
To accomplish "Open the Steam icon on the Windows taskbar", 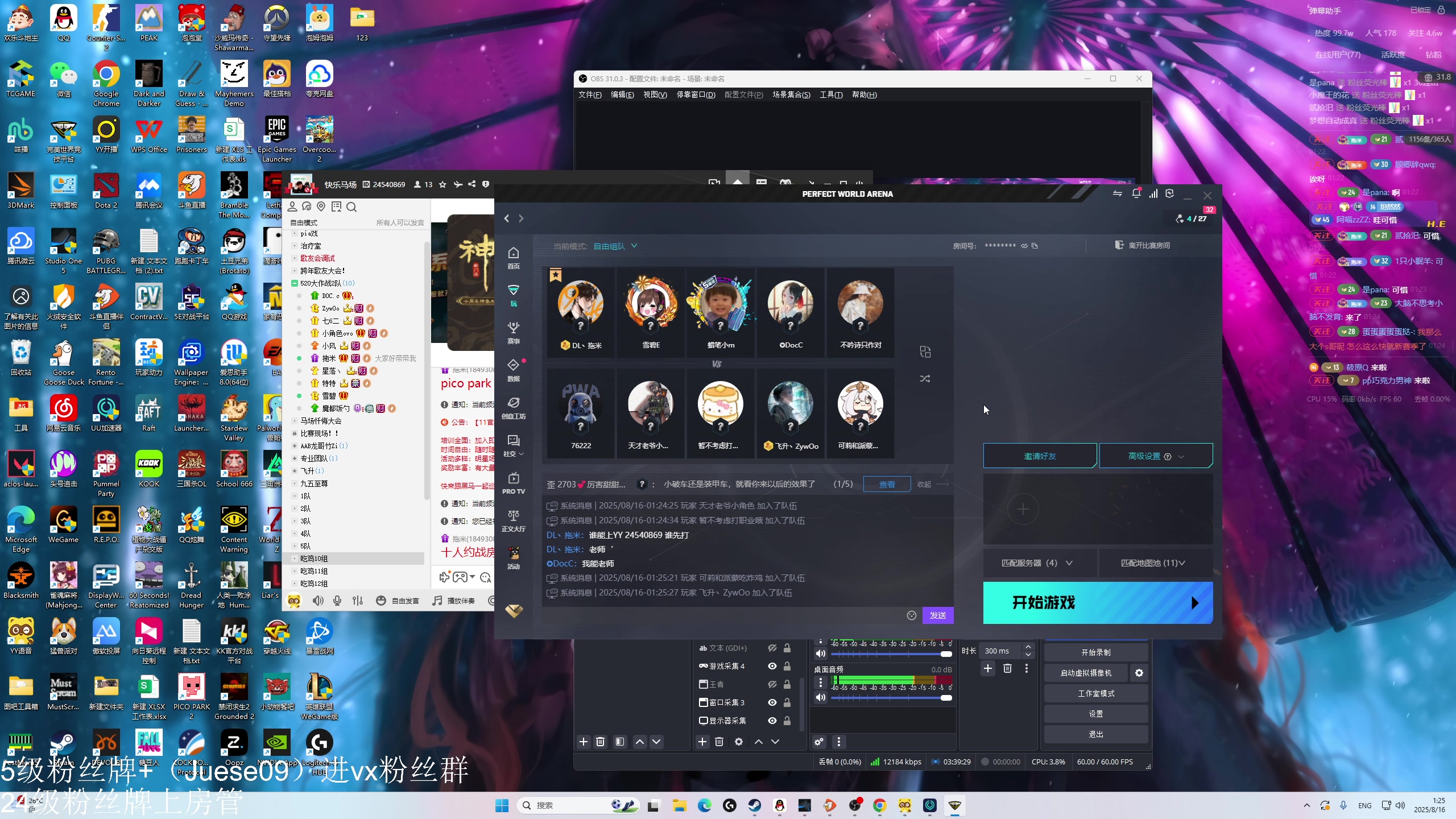I will point(755,805).
